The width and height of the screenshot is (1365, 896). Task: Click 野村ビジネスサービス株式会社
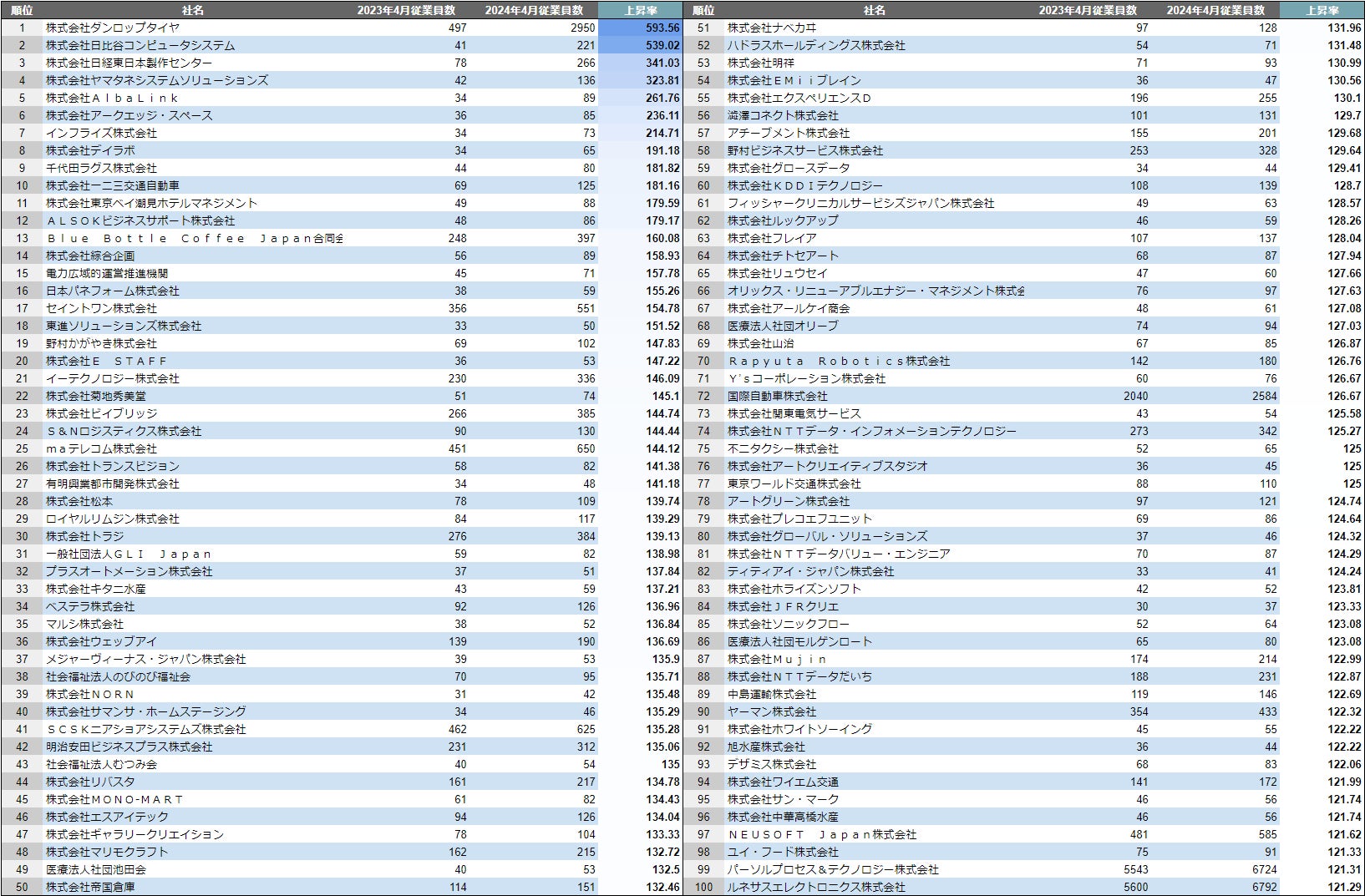click(x=805, y=150)
